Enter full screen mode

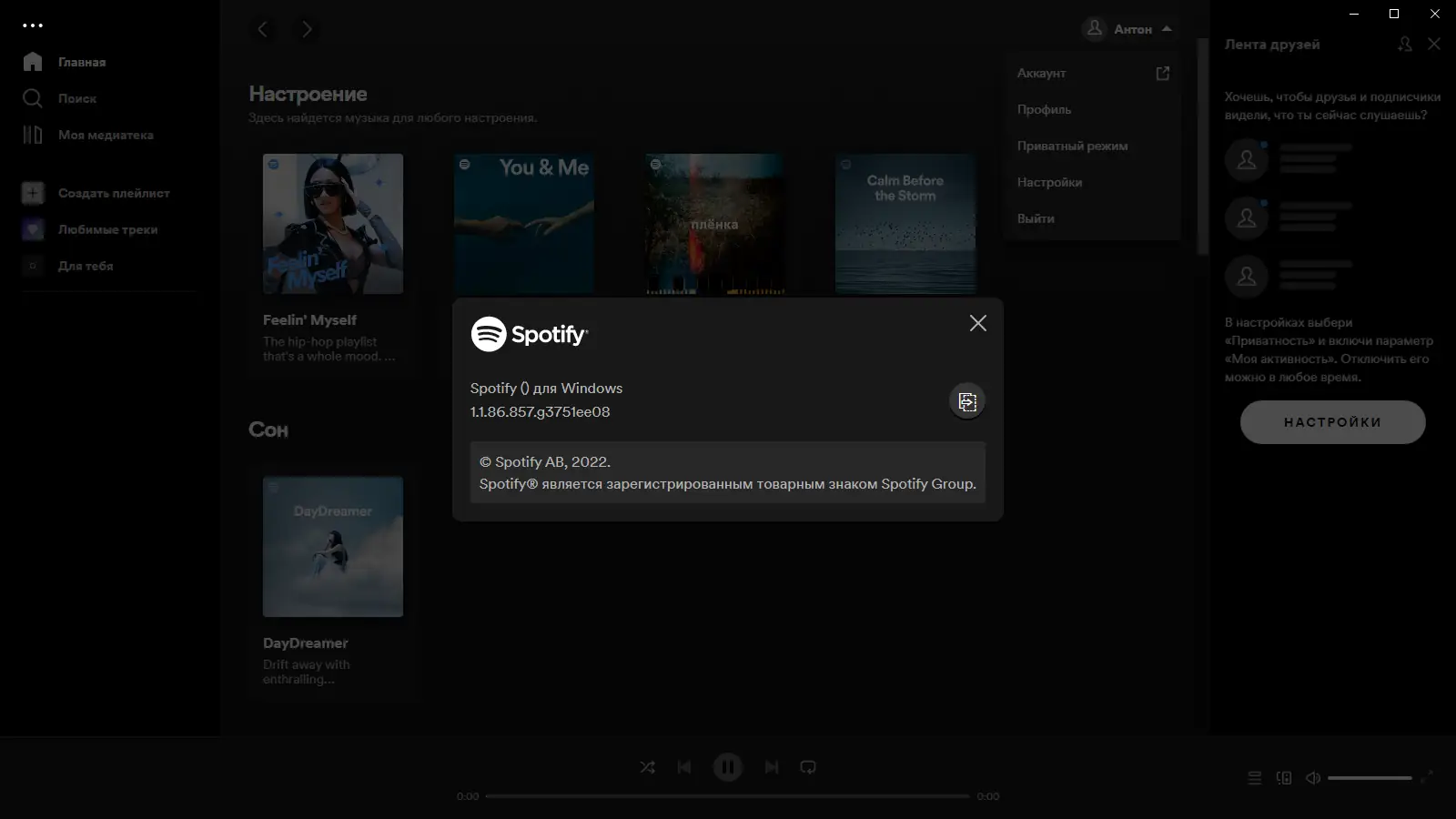pos(1427,778)
